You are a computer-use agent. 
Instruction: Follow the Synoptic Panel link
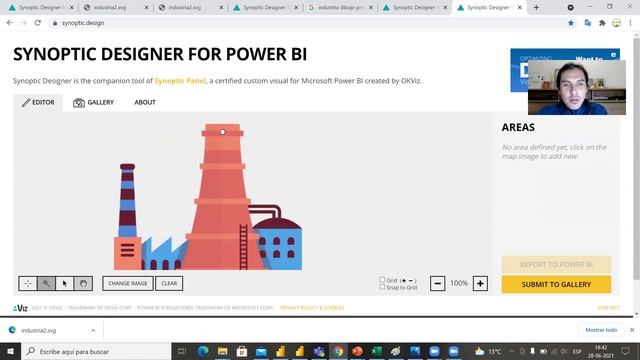click(x=180, y=81)
